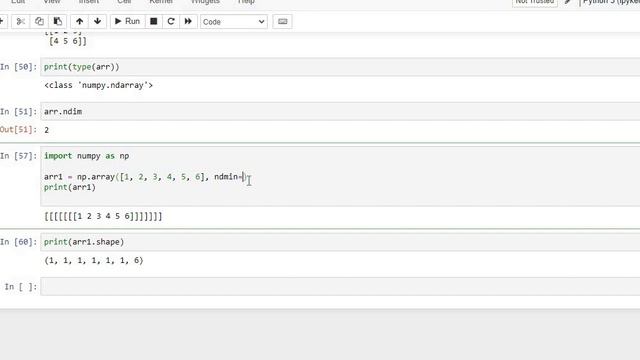
Task: Move selected cell up arrow
Action: 79,21
